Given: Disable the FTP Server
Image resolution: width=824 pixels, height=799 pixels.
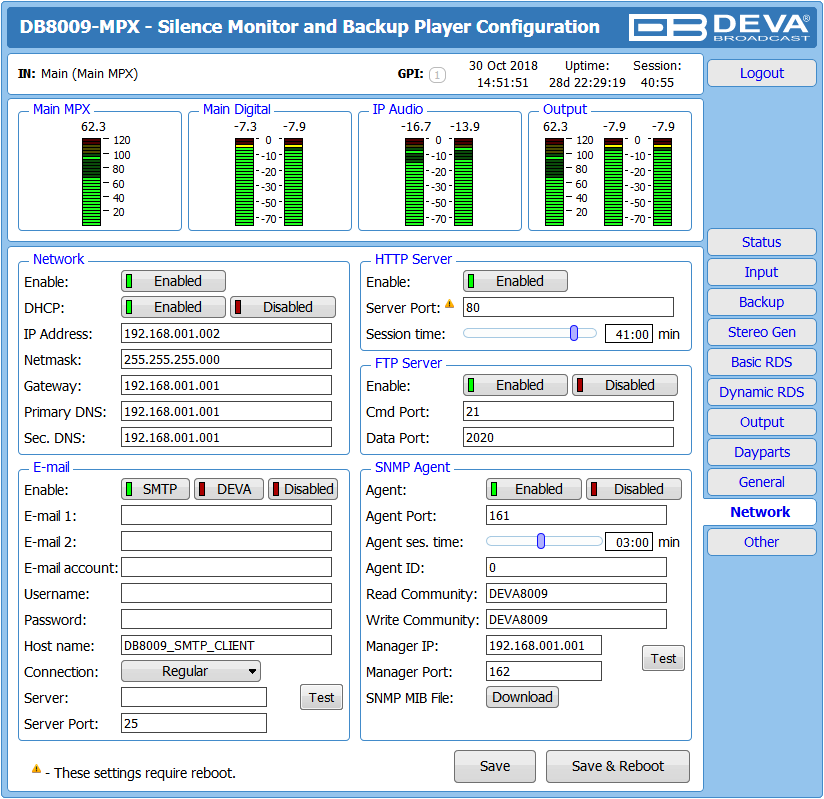Looking at the screenshot, I should (x=625, y=385).
